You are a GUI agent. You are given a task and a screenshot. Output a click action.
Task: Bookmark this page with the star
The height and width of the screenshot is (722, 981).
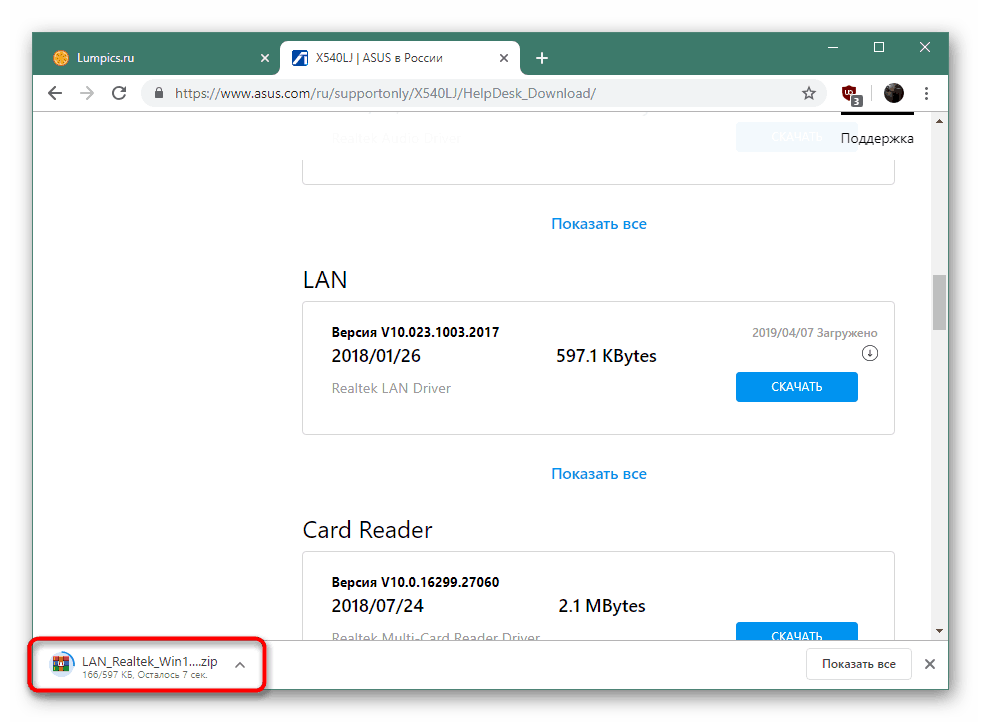tap(809, 93)
